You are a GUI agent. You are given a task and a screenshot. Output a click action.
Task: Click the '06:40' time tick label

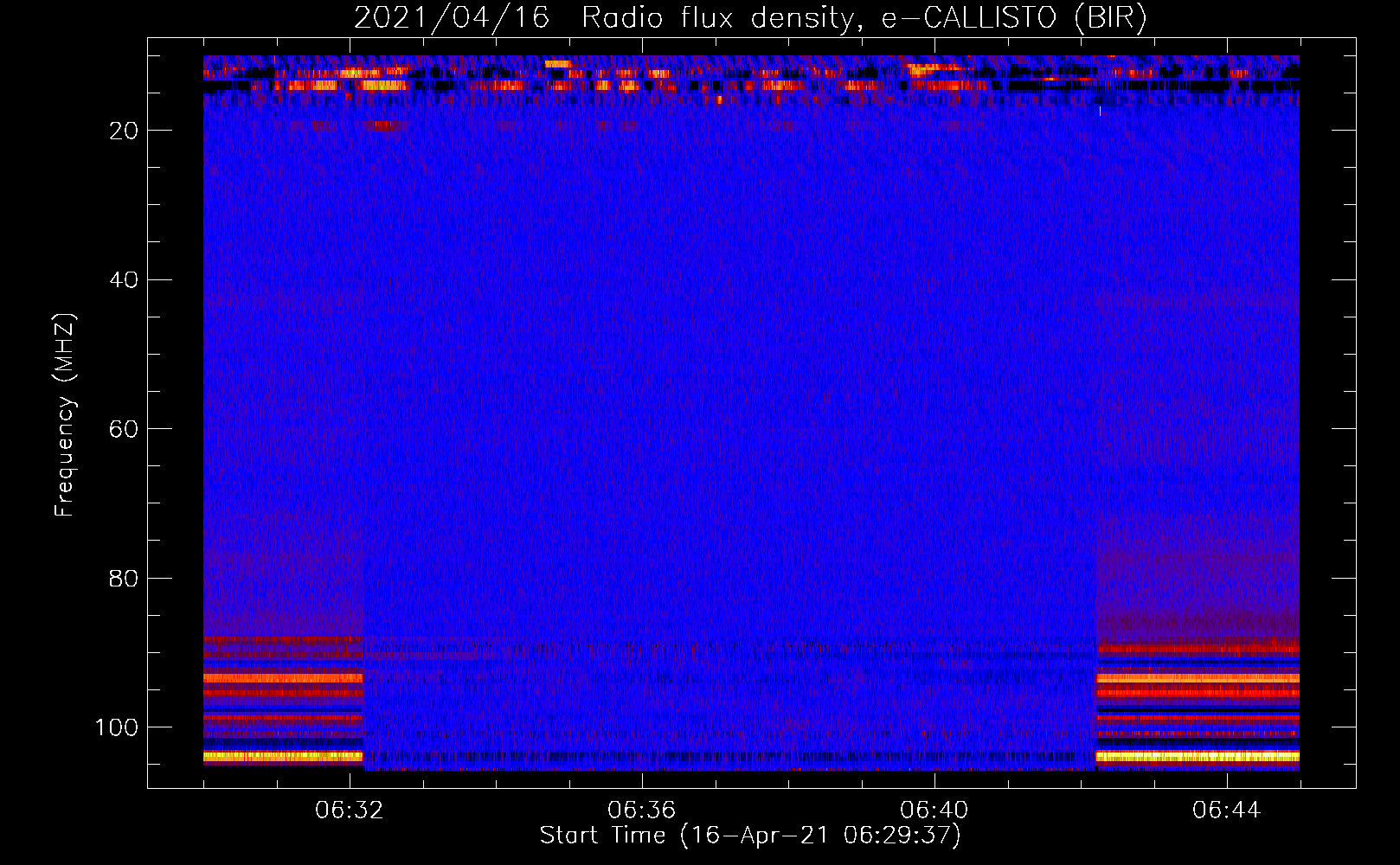(x=934, y=811)
